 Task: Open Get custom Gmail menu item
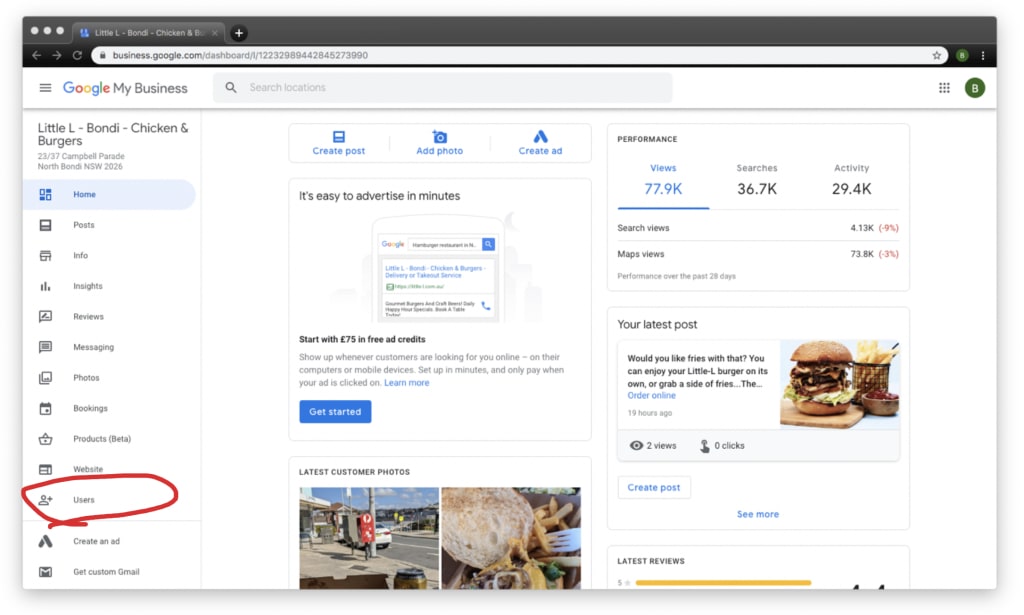click(x=106, y=572)
